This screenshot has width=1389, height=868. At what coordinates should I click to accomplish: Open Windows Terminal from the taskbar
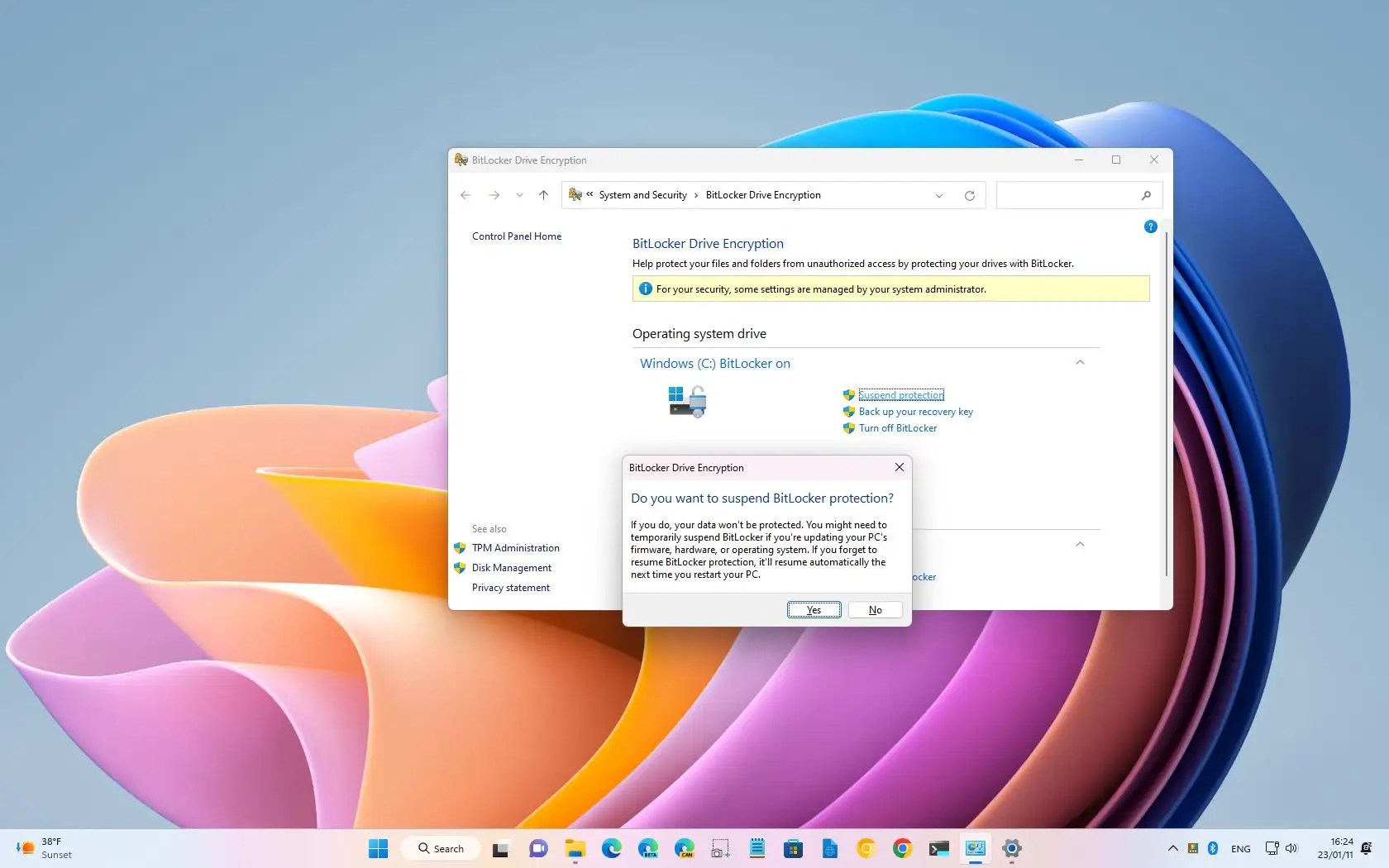938,848
